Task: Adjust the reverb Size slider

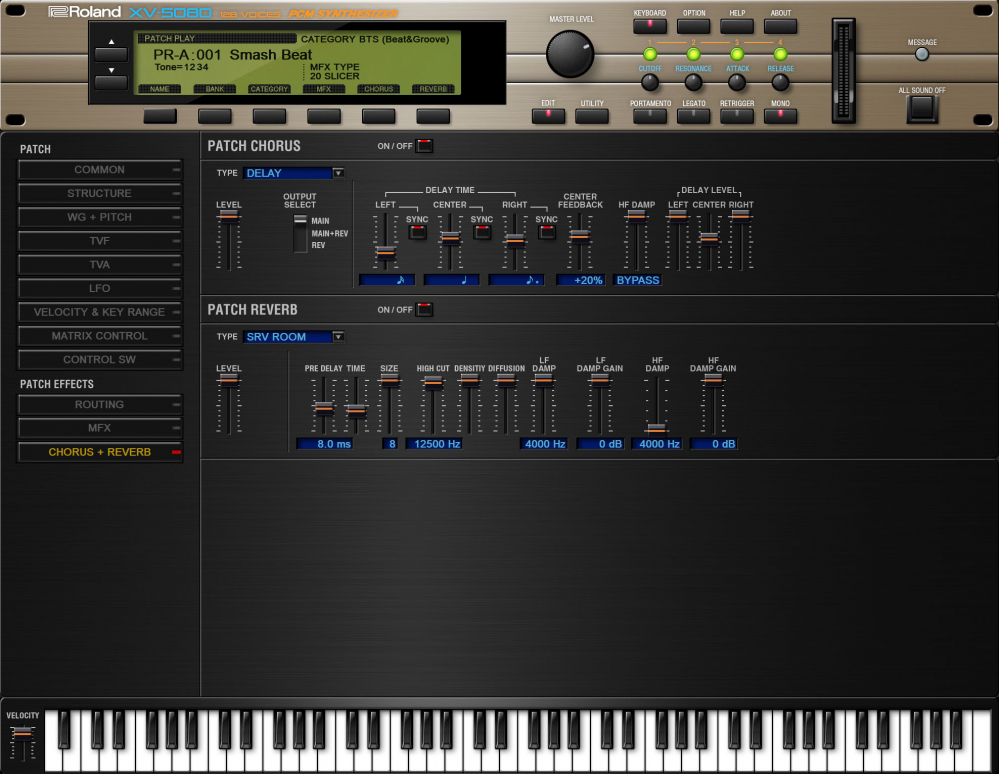Action: [x=389, y=380]
